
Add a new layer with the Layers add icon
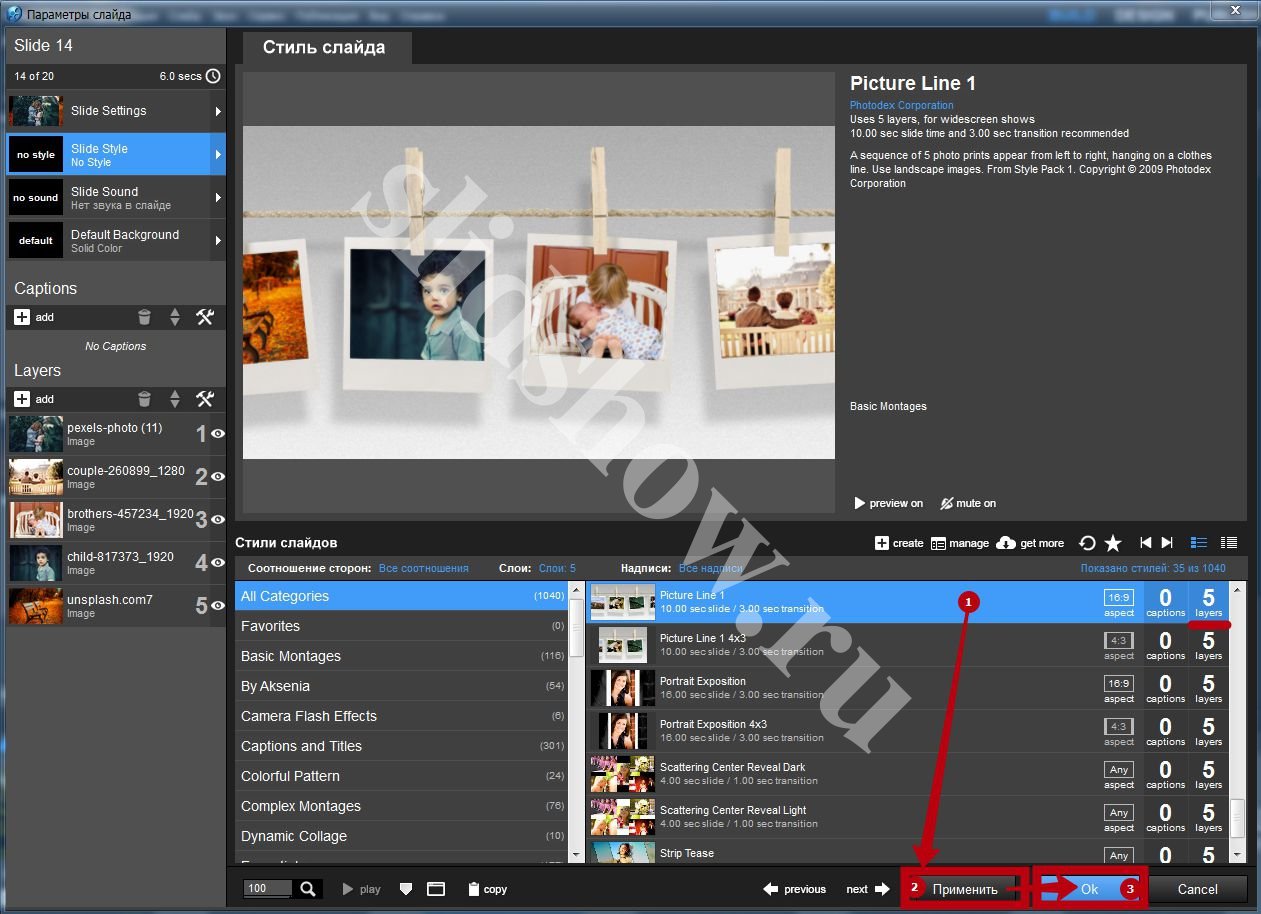click(x=22, y=399)
